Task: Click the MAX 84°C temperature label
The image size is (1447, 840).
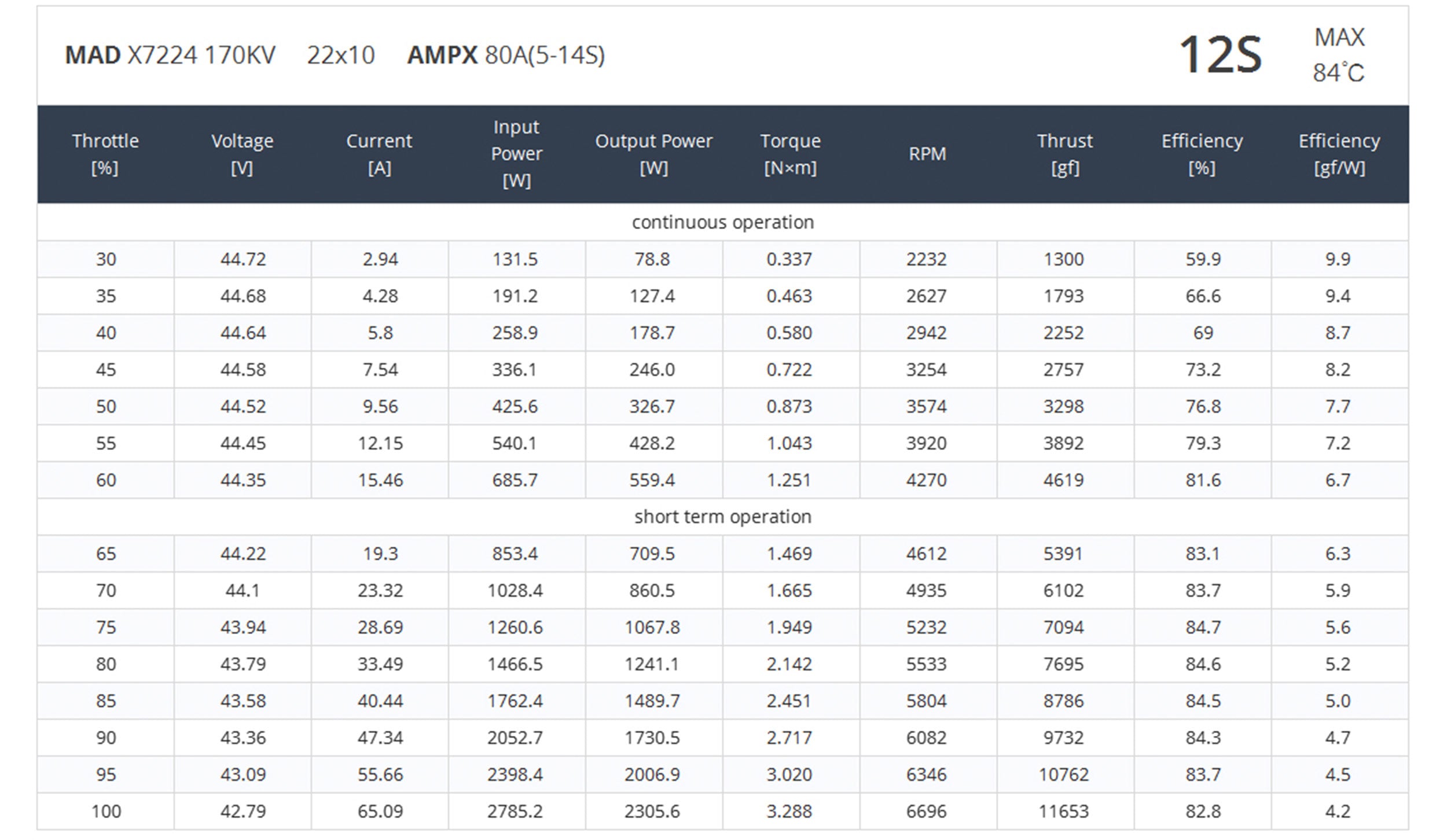Action: 1338,56
